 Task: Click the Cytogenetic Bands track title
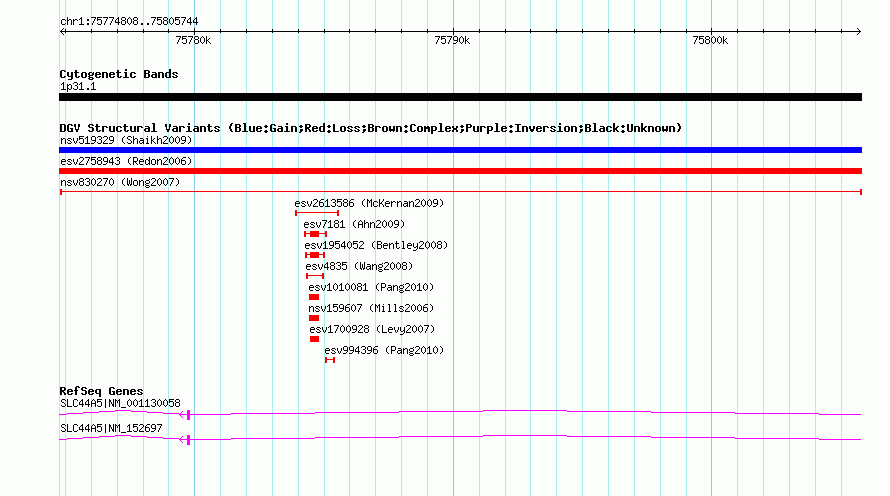(119, 74)
